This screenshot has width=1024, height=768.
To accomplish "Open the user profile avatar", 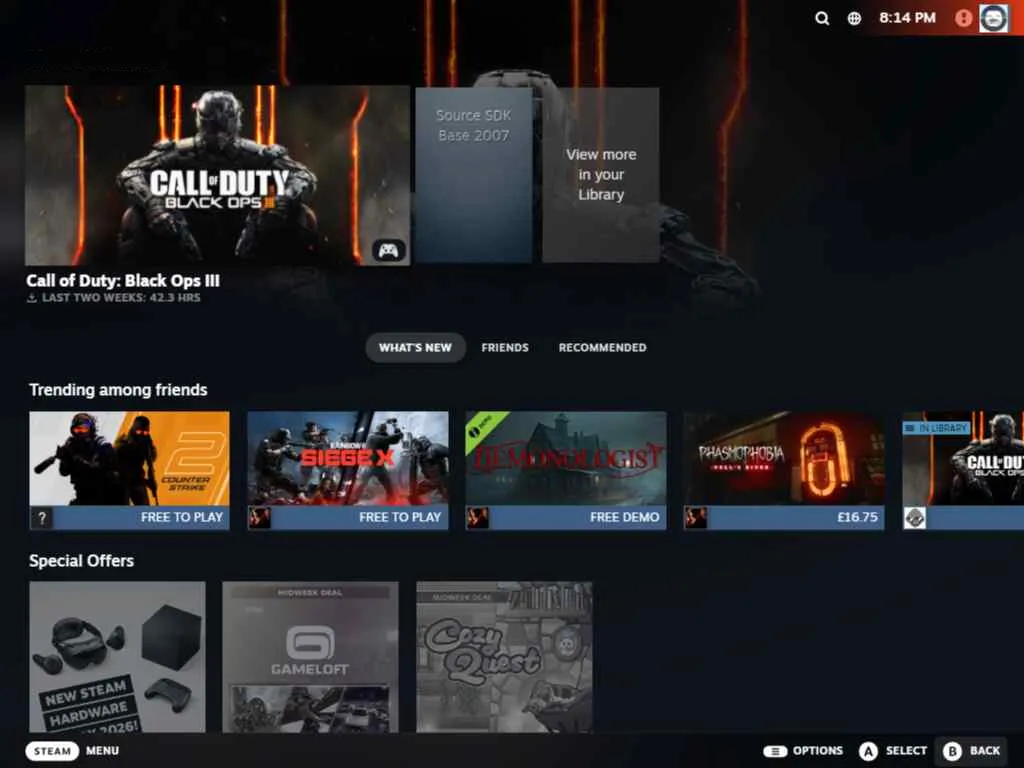I will point(993,18).
